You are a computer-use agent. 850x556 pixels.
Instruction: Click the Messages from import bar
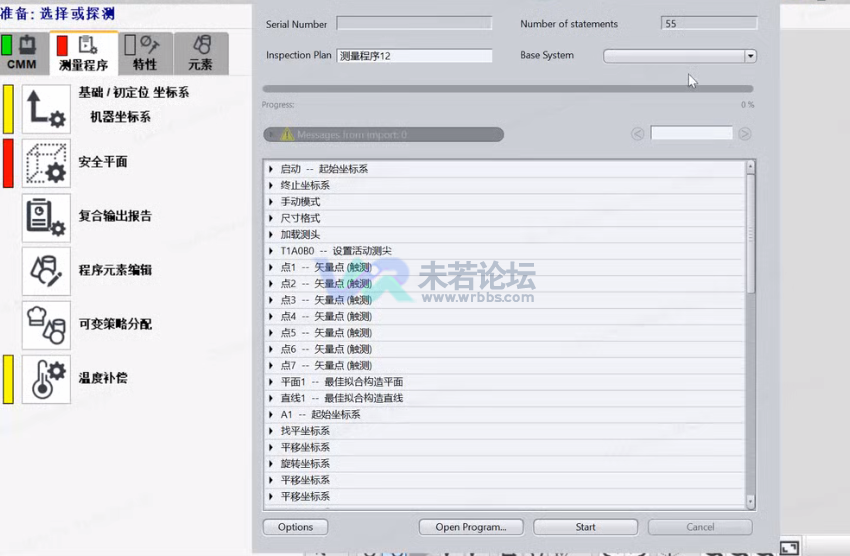pos(383,134)
